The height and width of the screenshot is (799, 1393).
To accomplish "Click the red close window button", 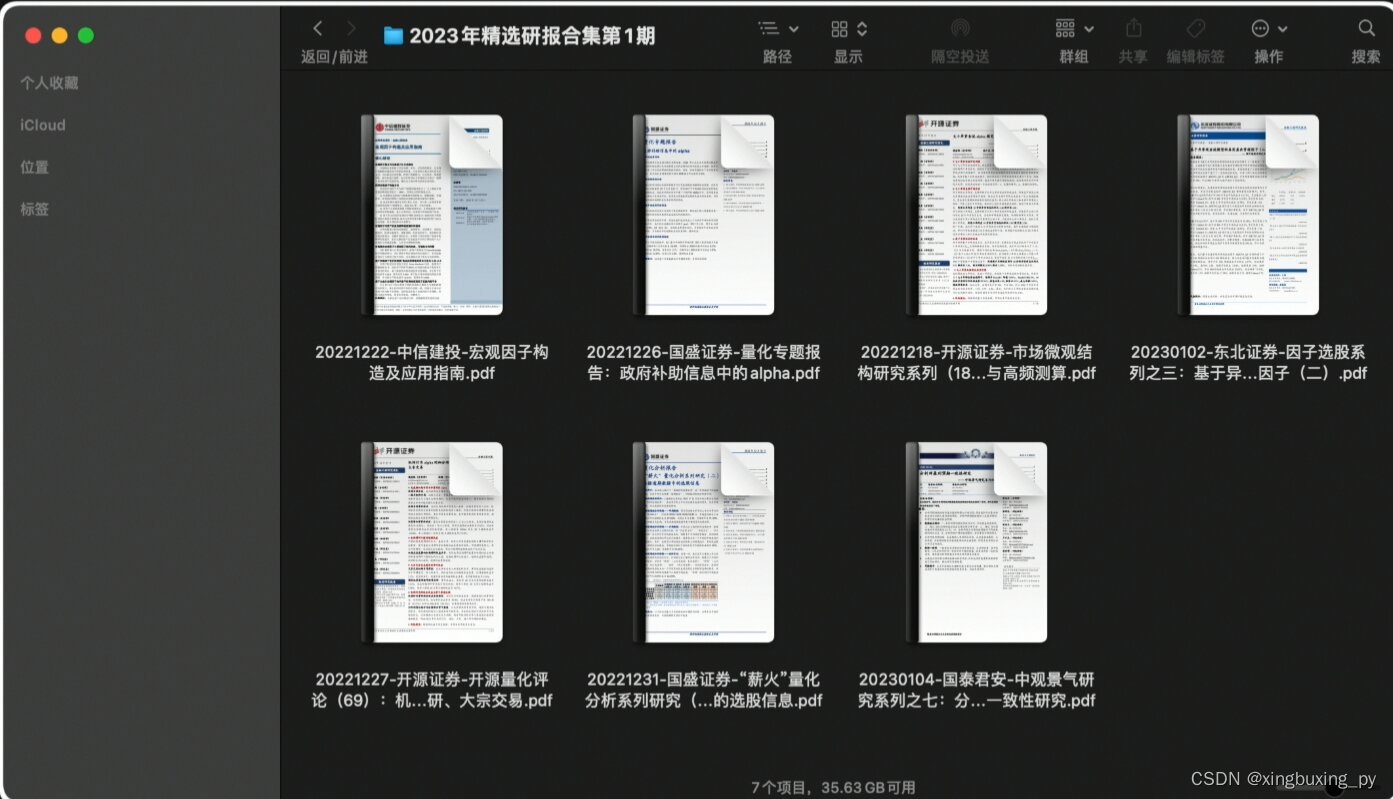I will pyautogui.click(x=33, y=35).
